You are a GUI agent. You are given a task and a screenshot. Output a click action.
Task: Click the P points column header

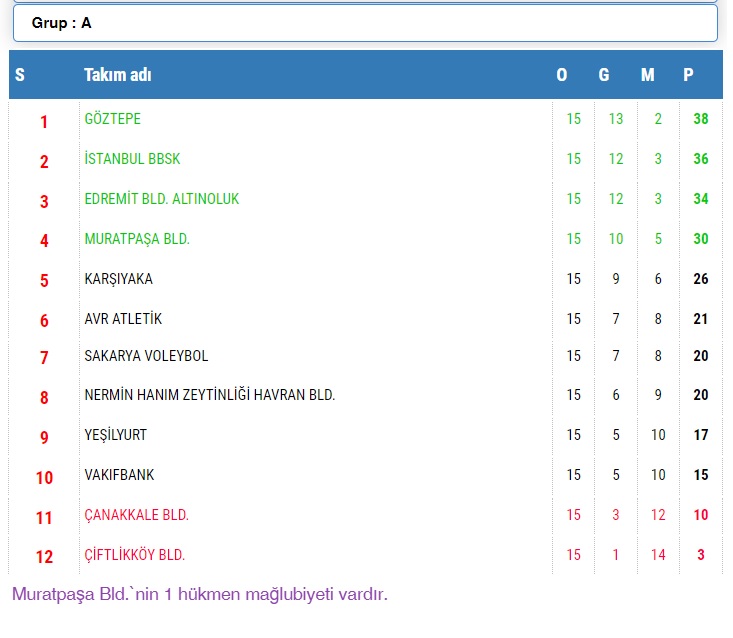pyautogui.click(x=688, y=75)
